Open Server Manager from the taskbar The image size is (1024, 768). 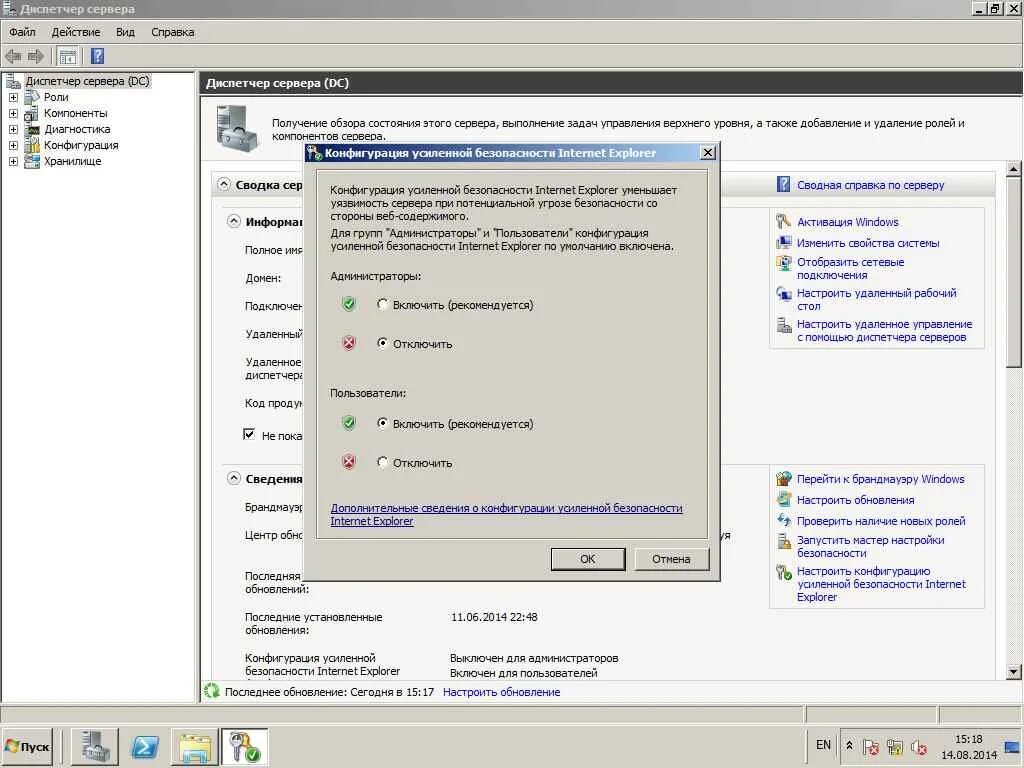95,746
